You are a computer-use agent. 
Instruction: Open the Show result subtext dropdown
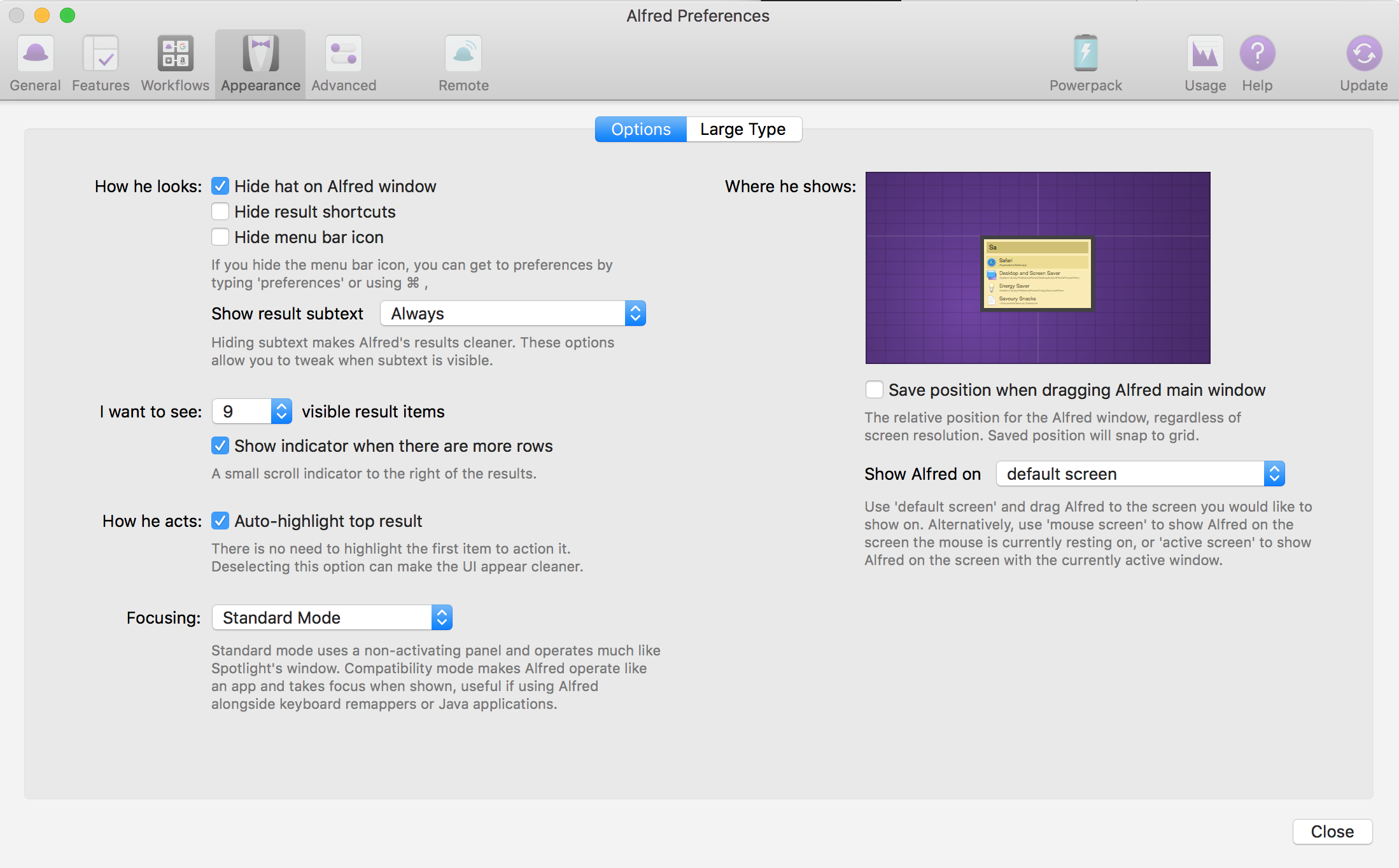(x=513, y=313)
